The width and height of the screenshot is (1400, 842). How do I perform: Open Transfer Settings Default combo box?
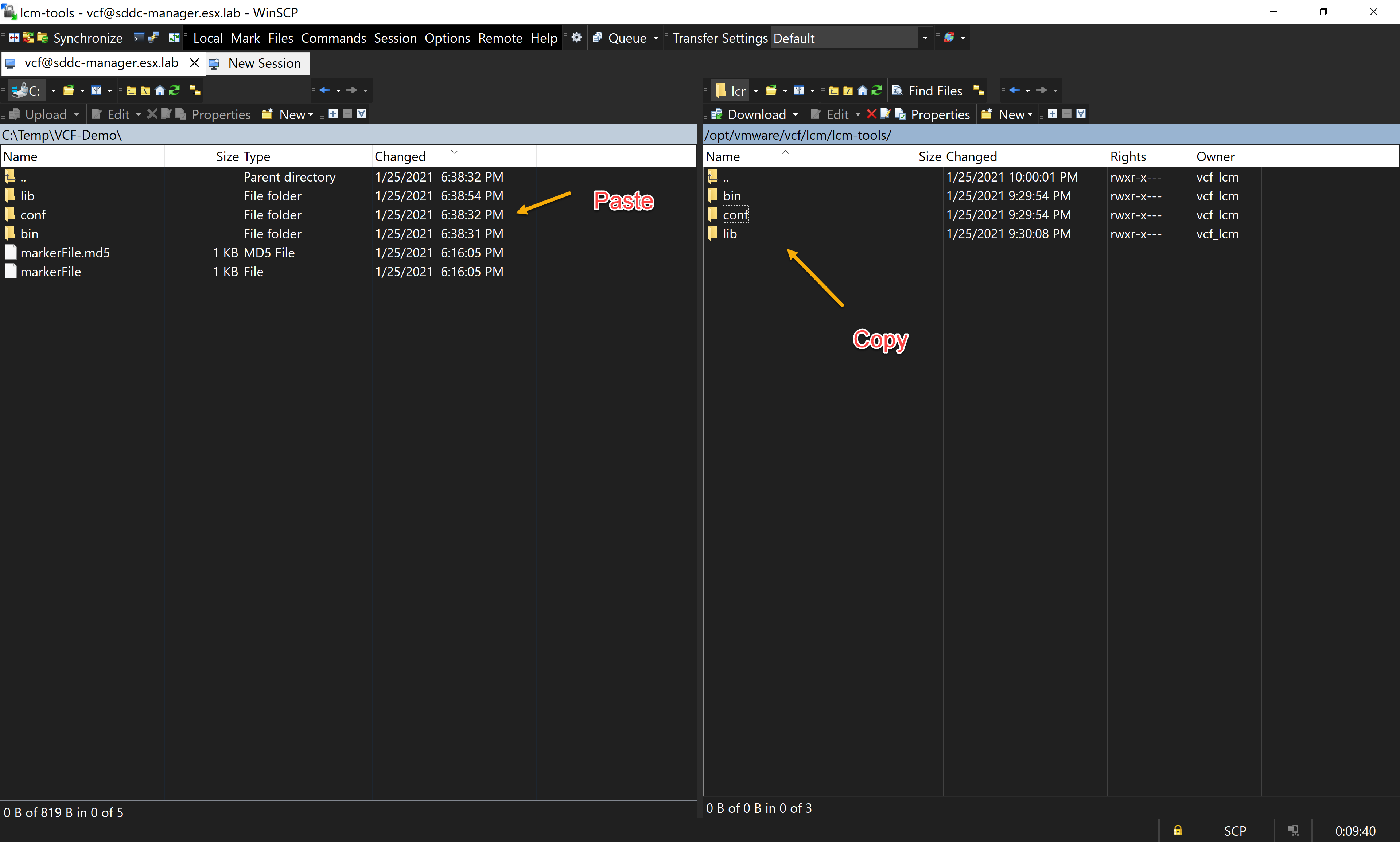tap(851, 38)
